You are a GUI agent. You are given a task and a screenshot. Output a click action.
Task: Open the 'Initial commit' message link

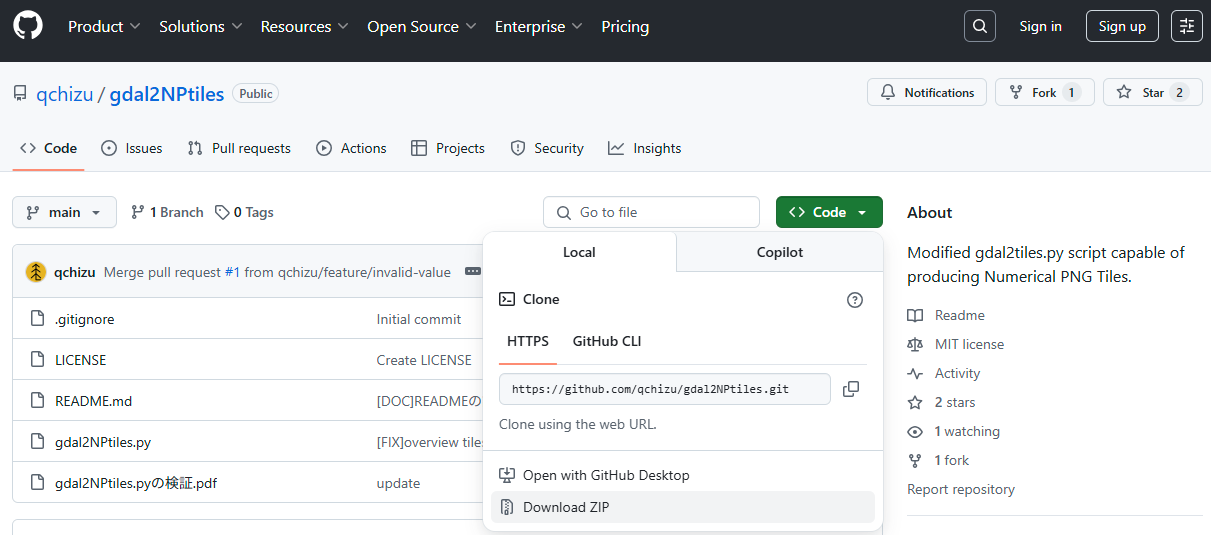(x=419, y=319)
